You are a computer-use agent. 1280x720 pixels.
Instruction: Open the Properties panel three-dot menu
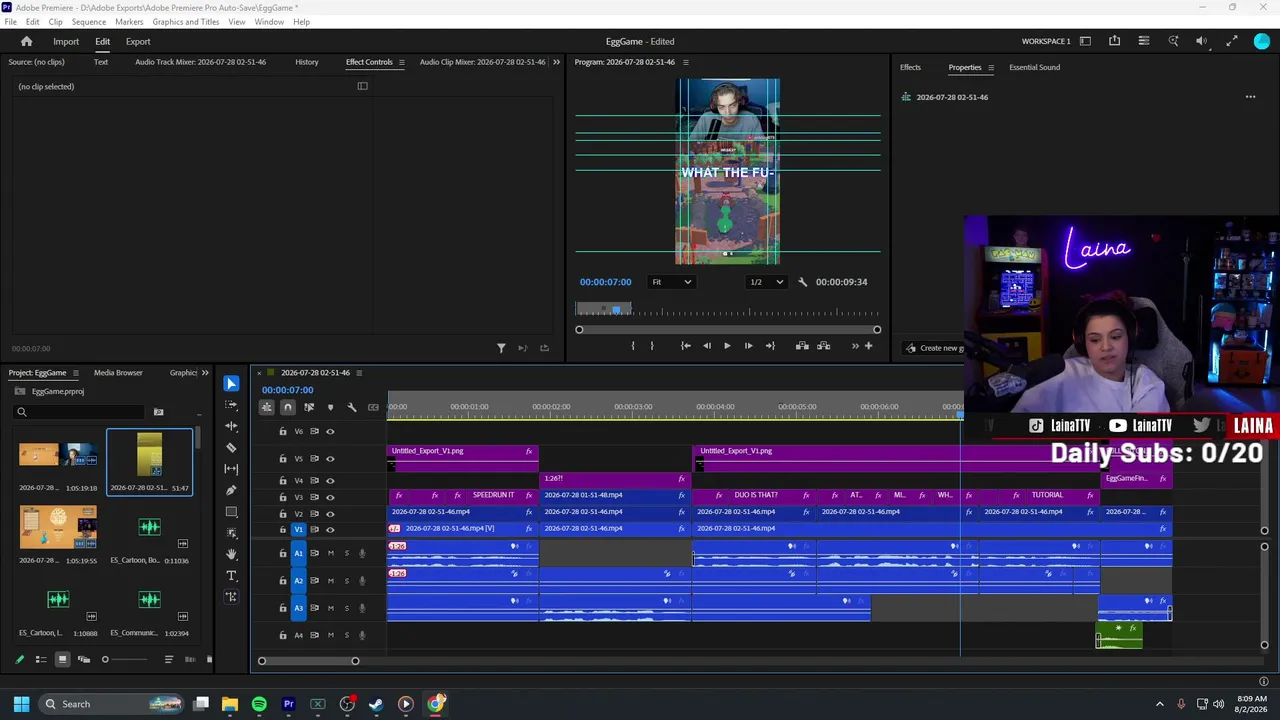pos(1250,97)
